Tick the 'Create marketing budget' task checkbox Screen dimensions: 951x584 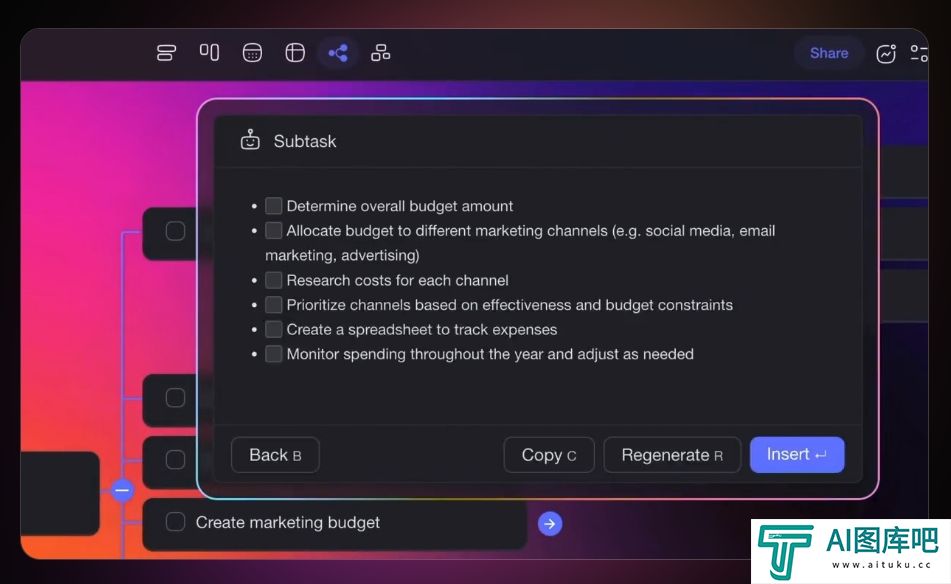click(x=175, y=522)
